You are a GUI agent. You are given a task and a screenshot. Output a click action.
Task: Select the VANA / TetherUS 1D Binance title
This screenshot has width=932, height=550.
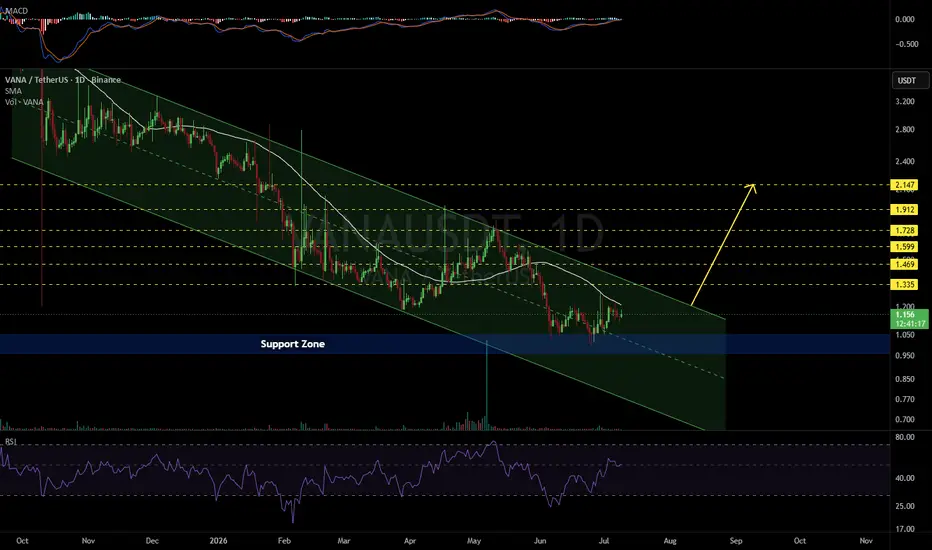click(x=62, y=80)
